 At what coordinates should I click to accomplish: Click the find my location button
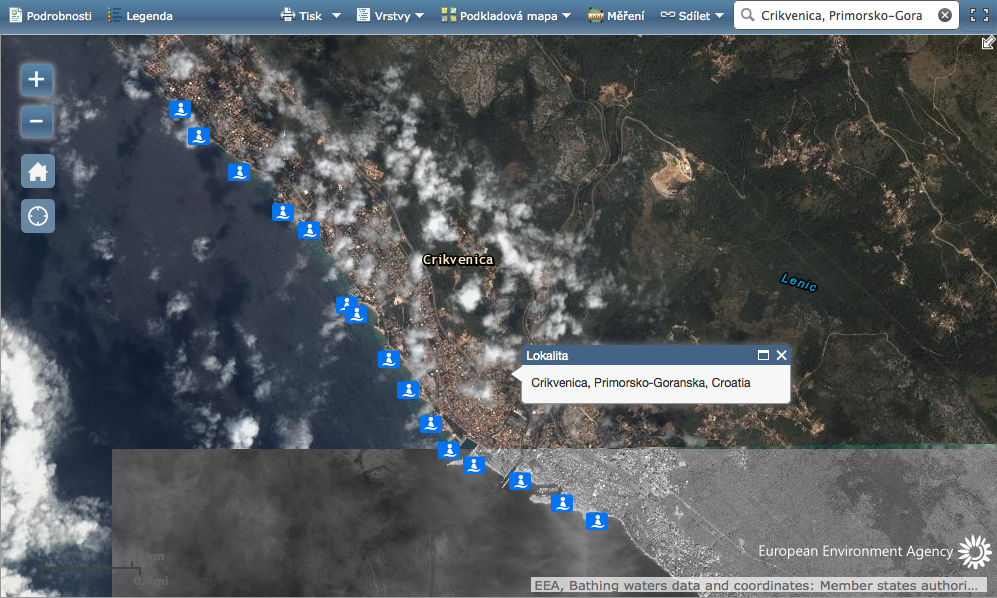tap(38, 215)
